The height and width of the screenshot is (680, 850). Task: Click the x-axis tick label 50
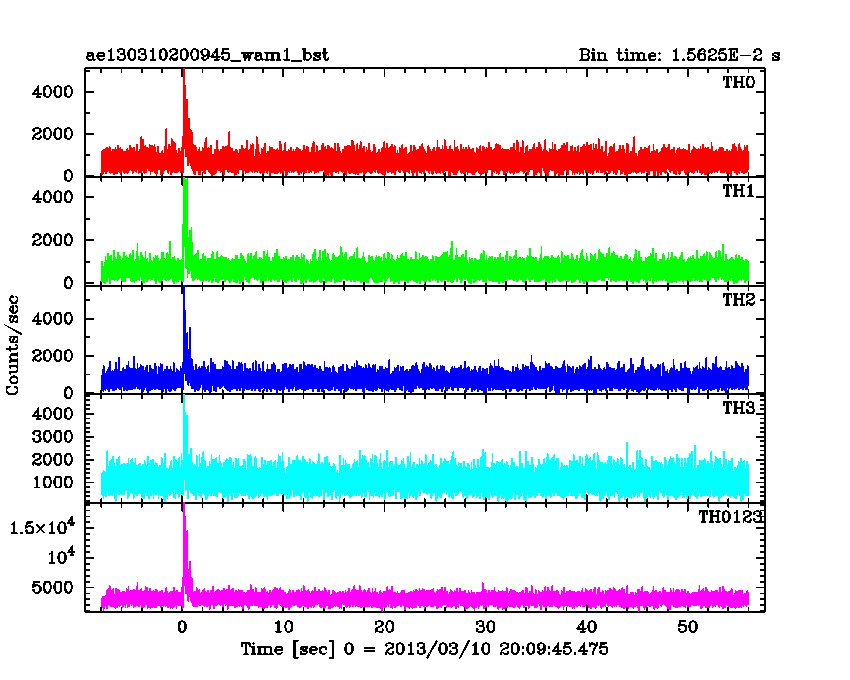pyautogui.click(x=687, y=627)
